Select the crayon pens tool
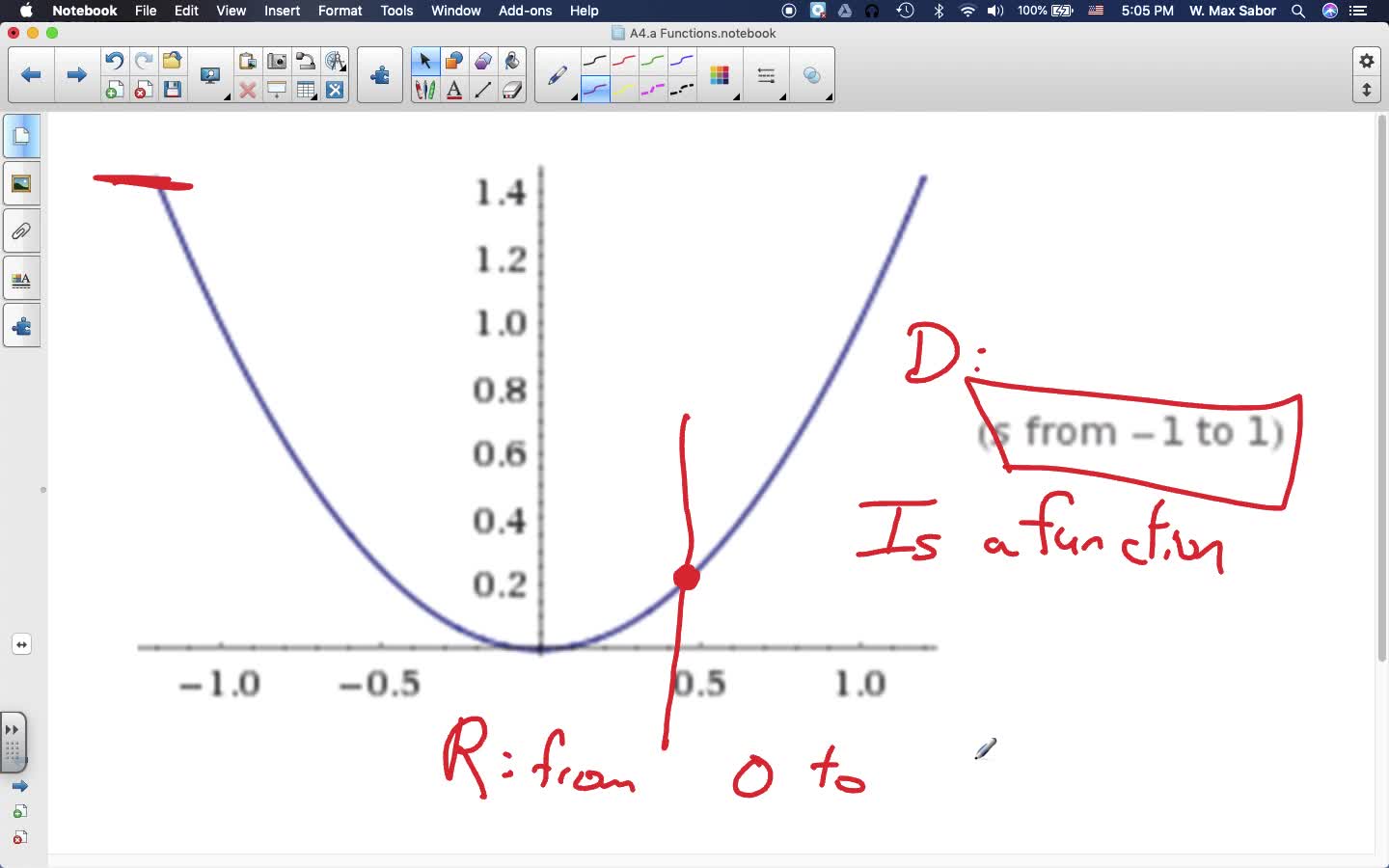The width and height of the screenshot is (1389, 868). coord(424,90)
